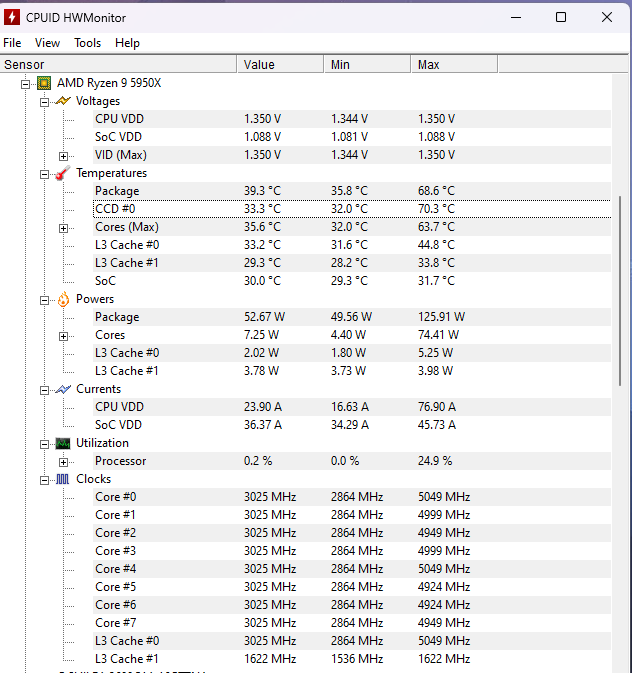This screenshot has height=673, width=632.
Task: Click the Currents wave icon
Action: tap(63, 389)
